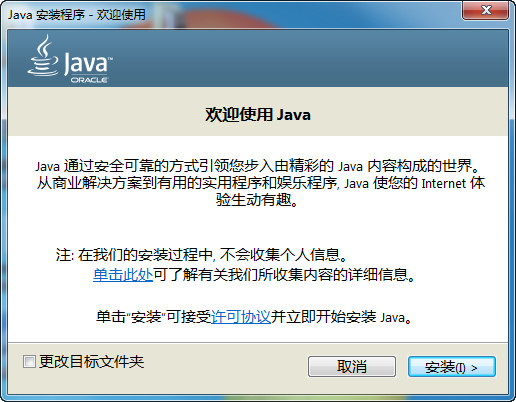Screen dimensions: 516x402
Task: Click the 更改目标文件夹 label text
Action: (91, 362)
